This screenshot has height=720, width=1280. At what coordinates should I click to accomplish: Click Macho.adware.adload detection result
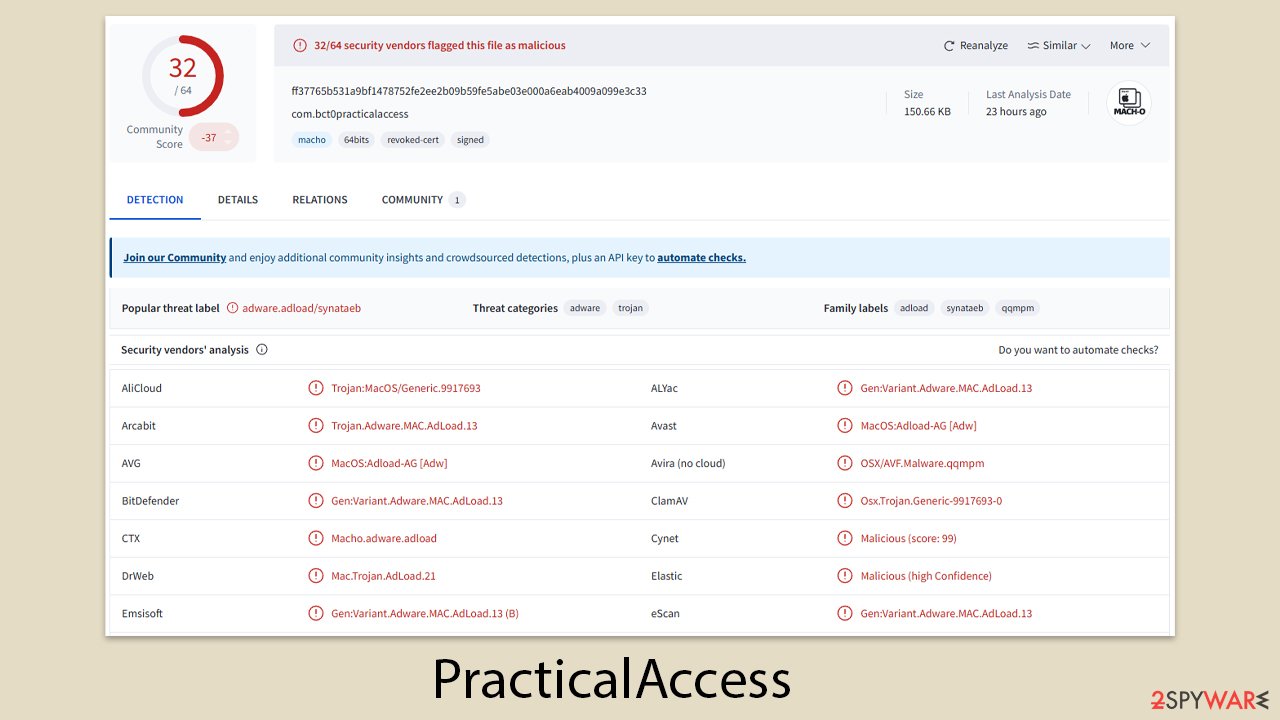[384, 538]
